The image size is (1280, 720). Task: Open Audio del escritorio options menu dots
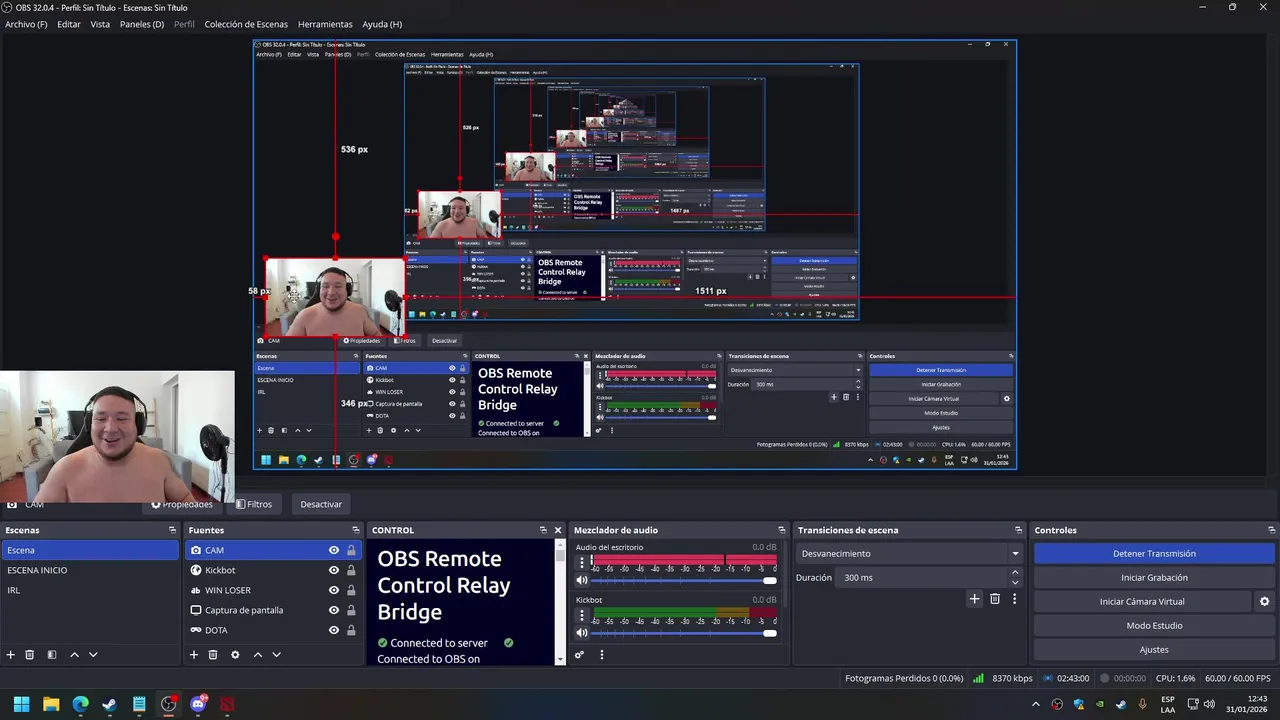pyautogui.click(x=582, y=562)
